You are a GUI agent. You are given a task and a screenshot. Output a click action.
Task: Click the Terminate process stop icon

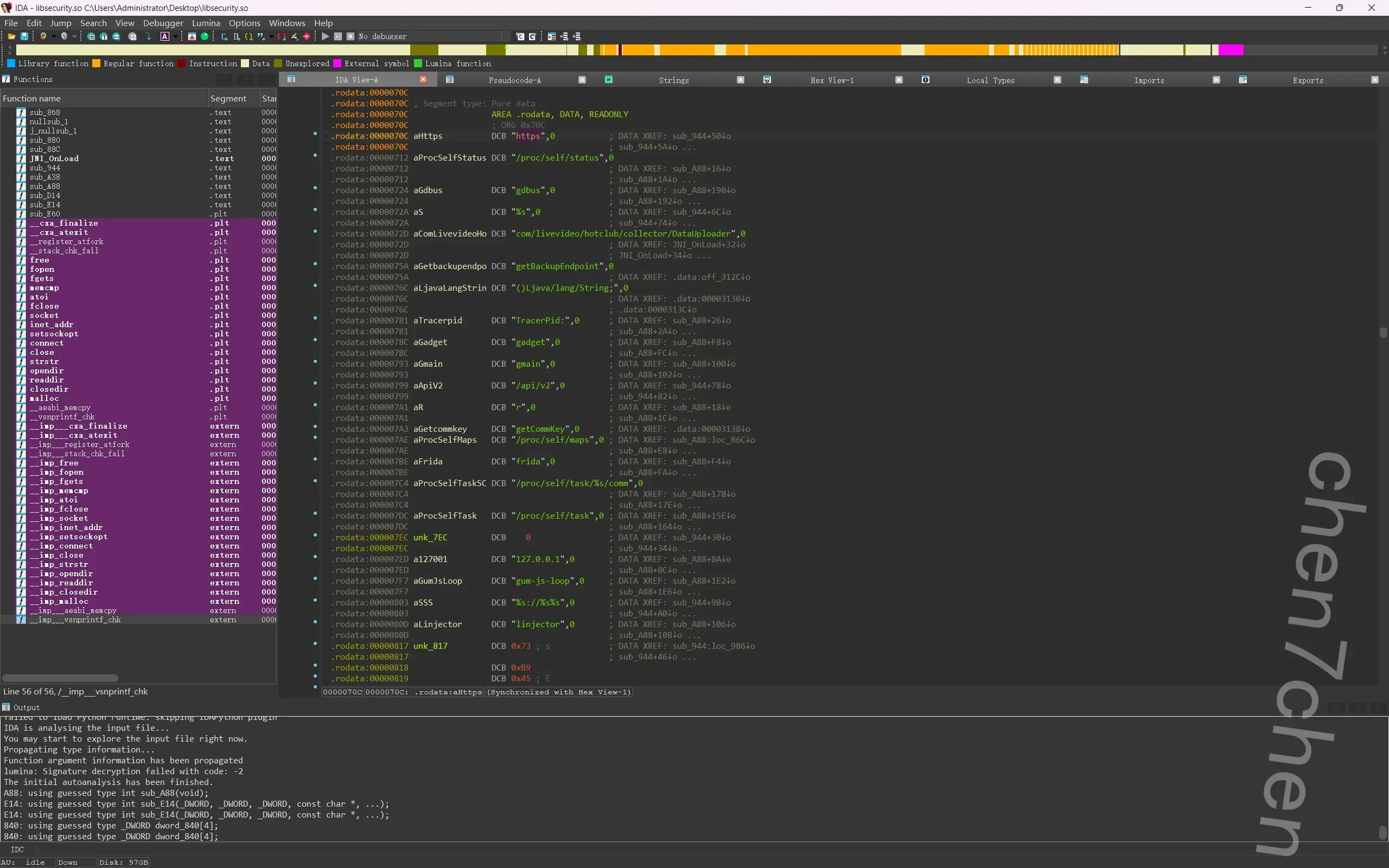[350, 36]
